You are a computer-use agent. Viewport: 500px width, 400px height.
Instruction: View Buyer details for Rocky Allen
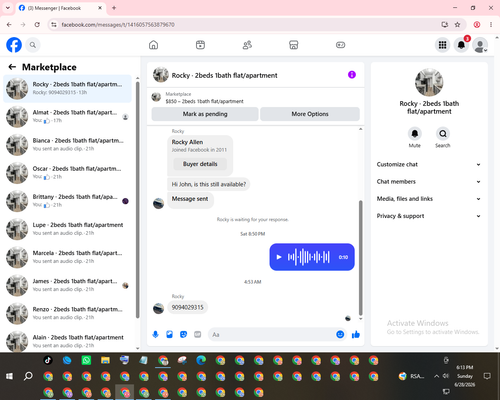point(200,164)
